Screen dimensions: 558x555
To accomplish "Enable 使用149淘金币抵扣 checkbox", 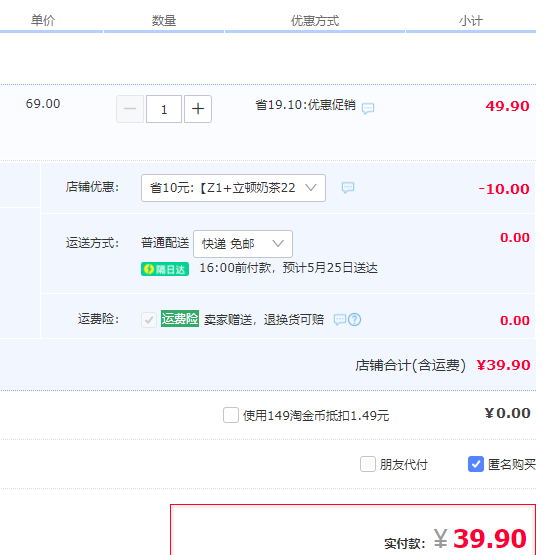I will tap(231, 415).
